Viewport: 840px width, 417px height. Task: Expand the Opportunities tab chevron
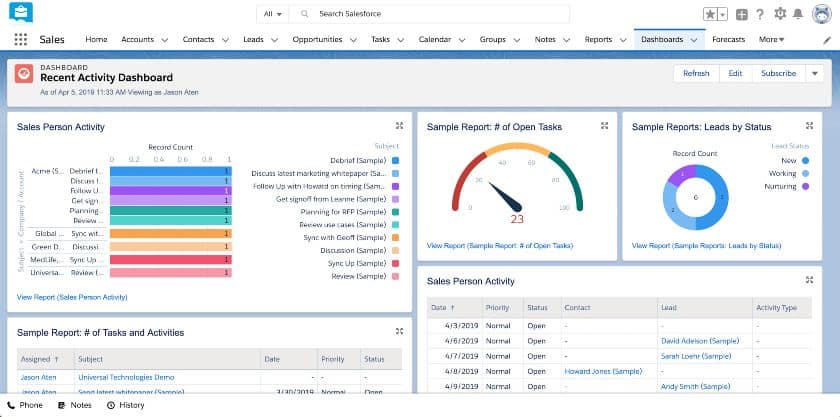pos(353,40)
